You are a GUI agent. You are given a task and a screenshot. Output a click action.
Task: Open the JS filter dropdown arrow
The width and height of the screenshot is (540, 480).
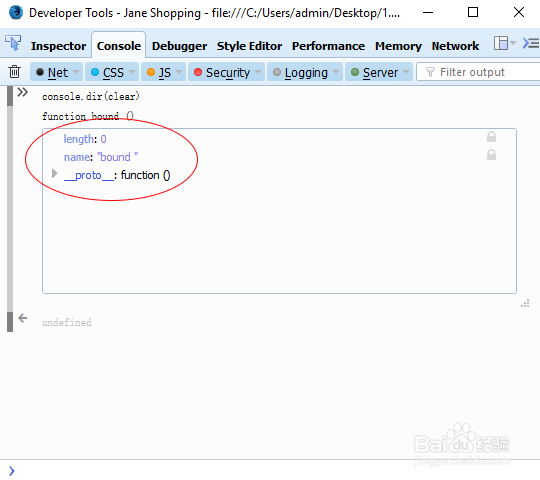[x=179, y=72]
